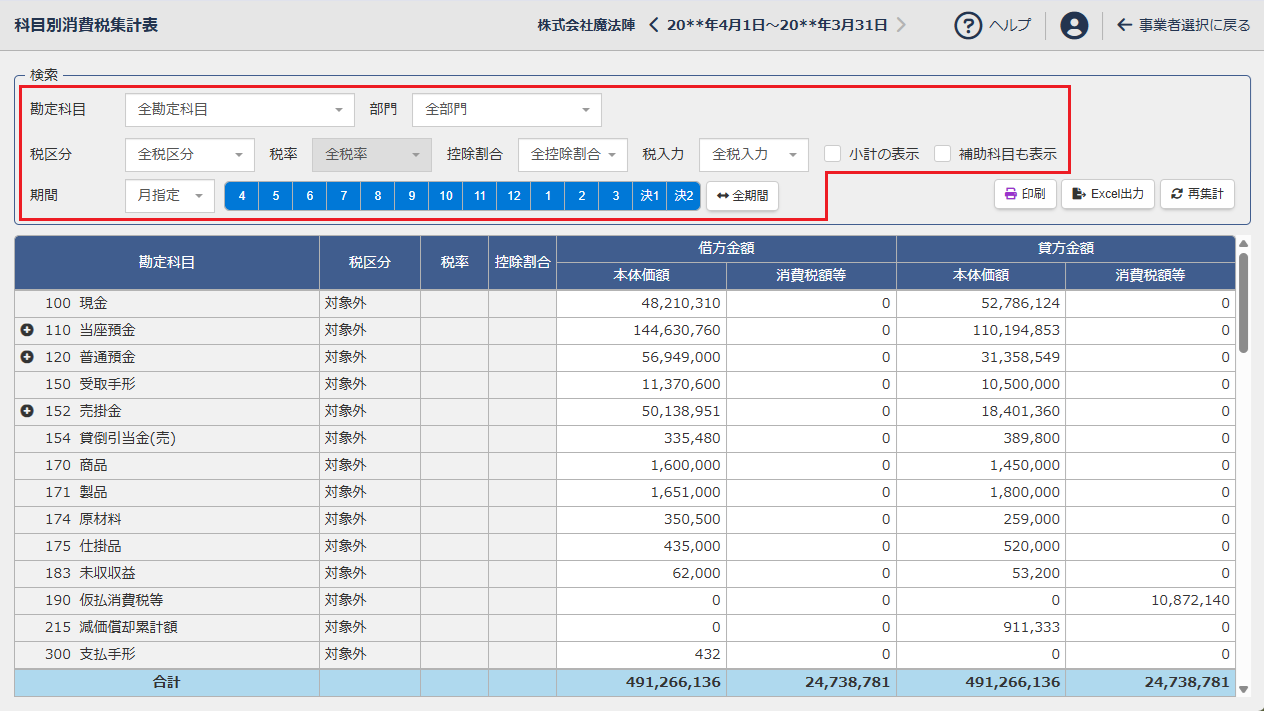Select the 171 製品 row

point(625,492)
